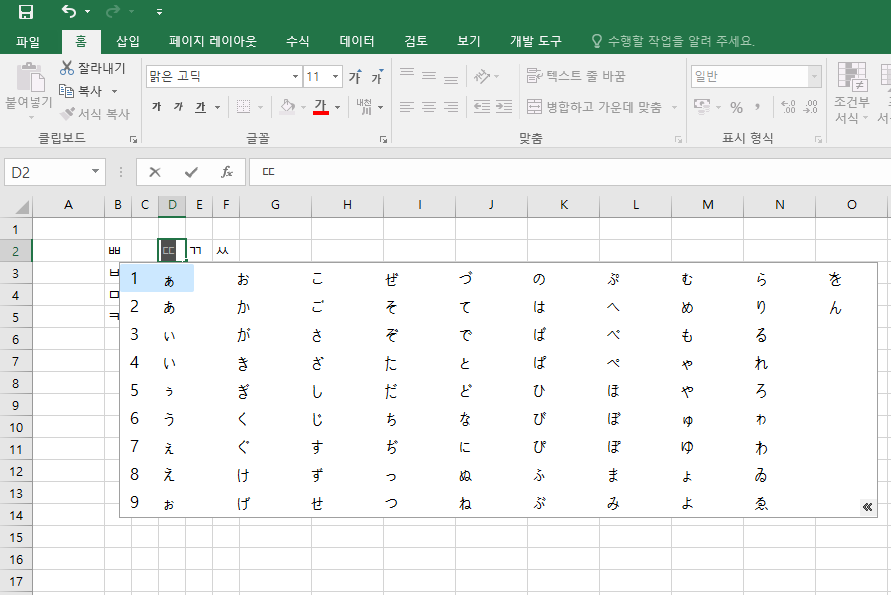The width and height of the screenshot is (891, 595).
Task: Click the percent style icon
Action: 736,107
